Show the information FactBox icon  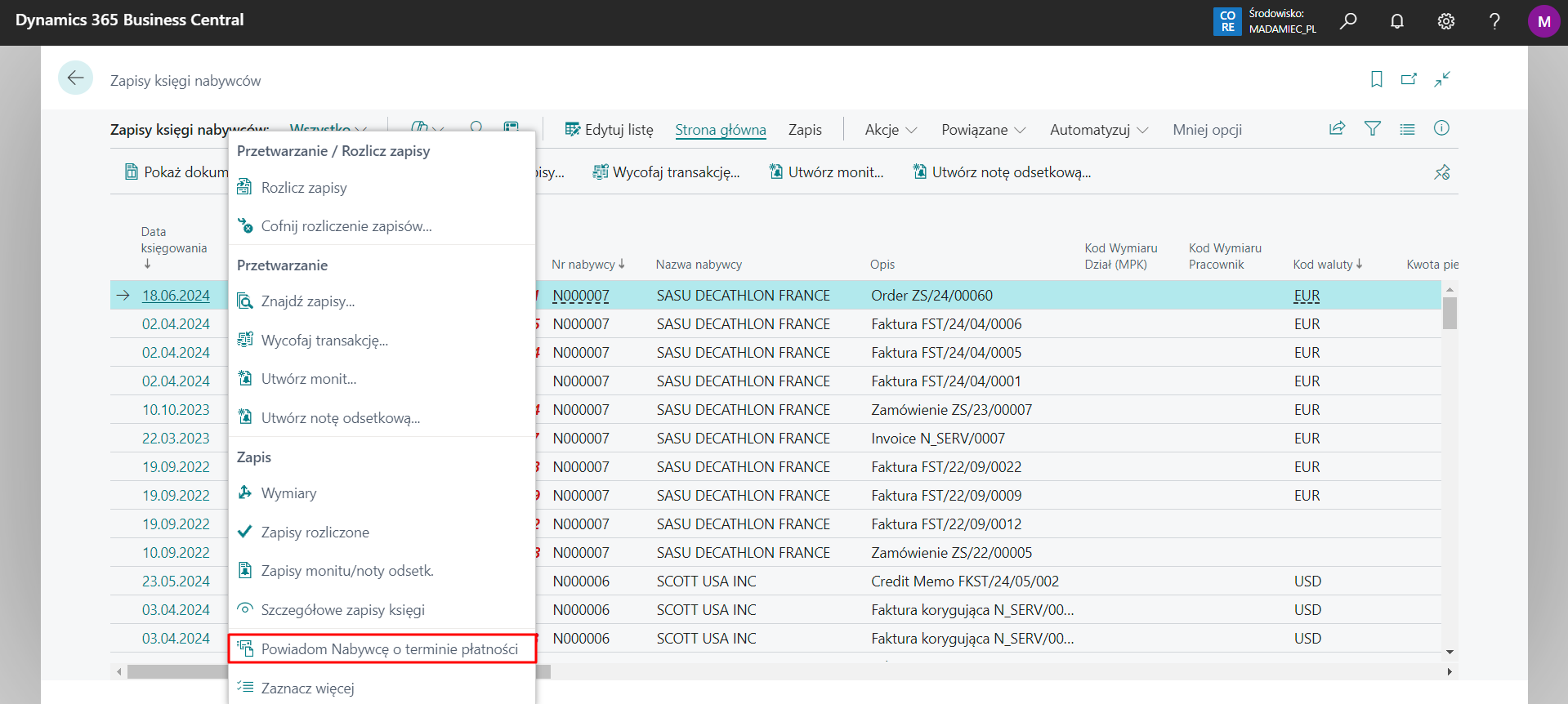[1441, 129]
